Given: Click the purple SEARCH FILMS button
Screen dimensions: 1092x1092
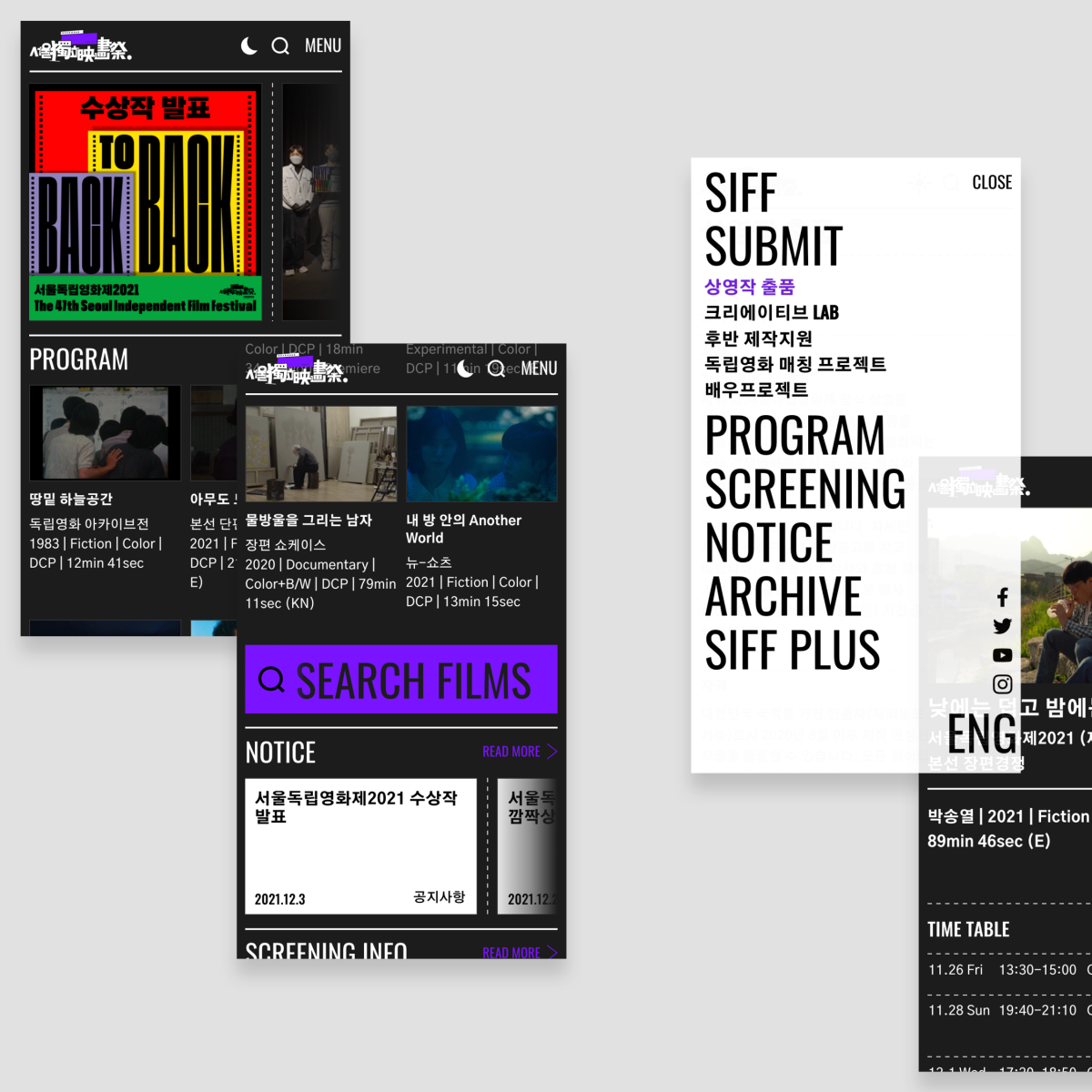Looking at the screenshot, I should (x=401, y=679).
